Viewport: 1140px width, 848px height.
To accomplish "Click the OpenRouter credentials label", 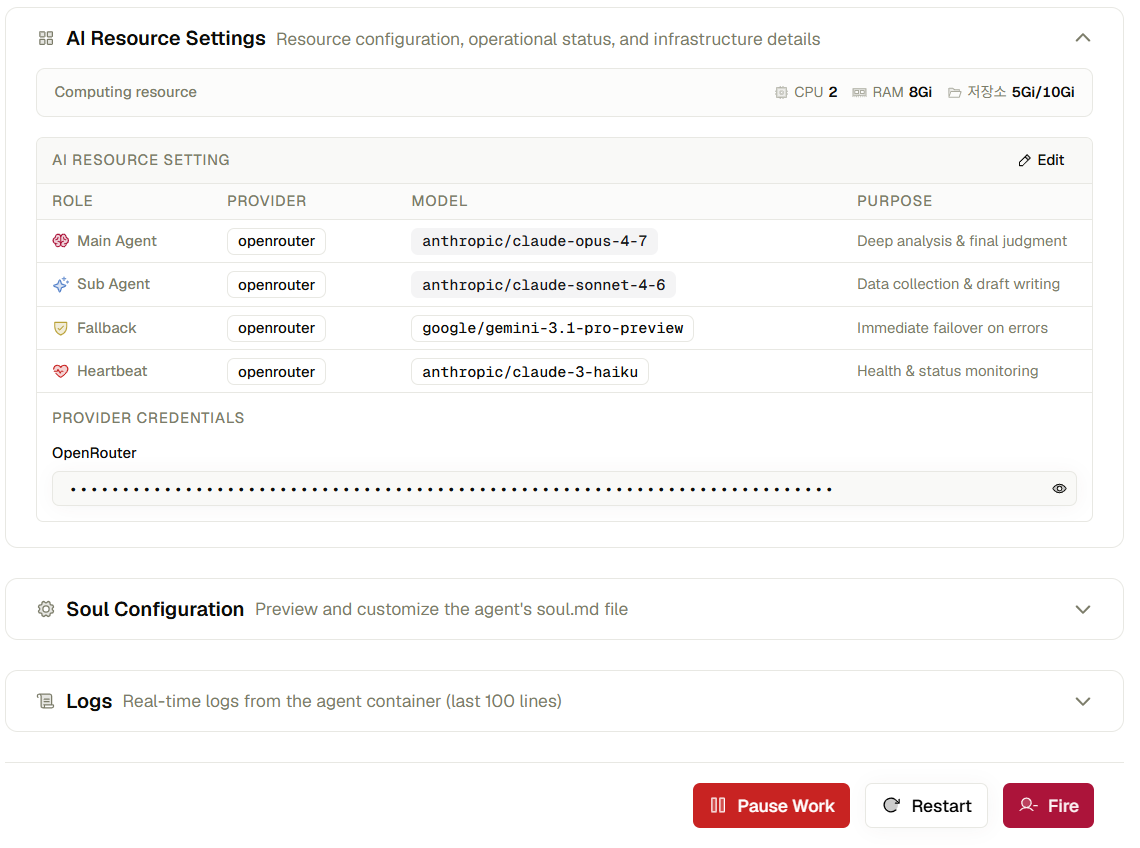I will point(95,453).
